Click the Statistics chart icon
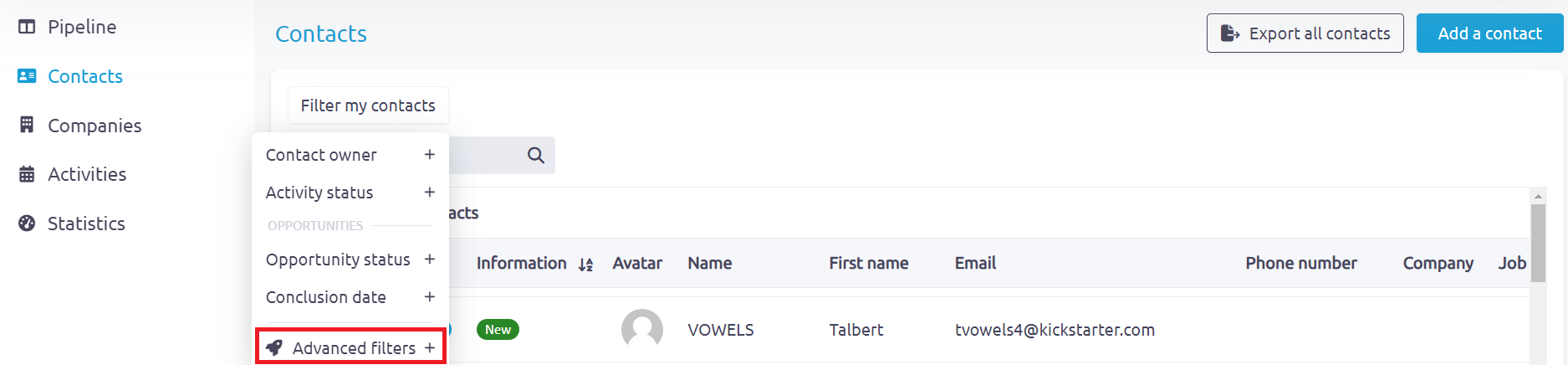 point(27,224)
